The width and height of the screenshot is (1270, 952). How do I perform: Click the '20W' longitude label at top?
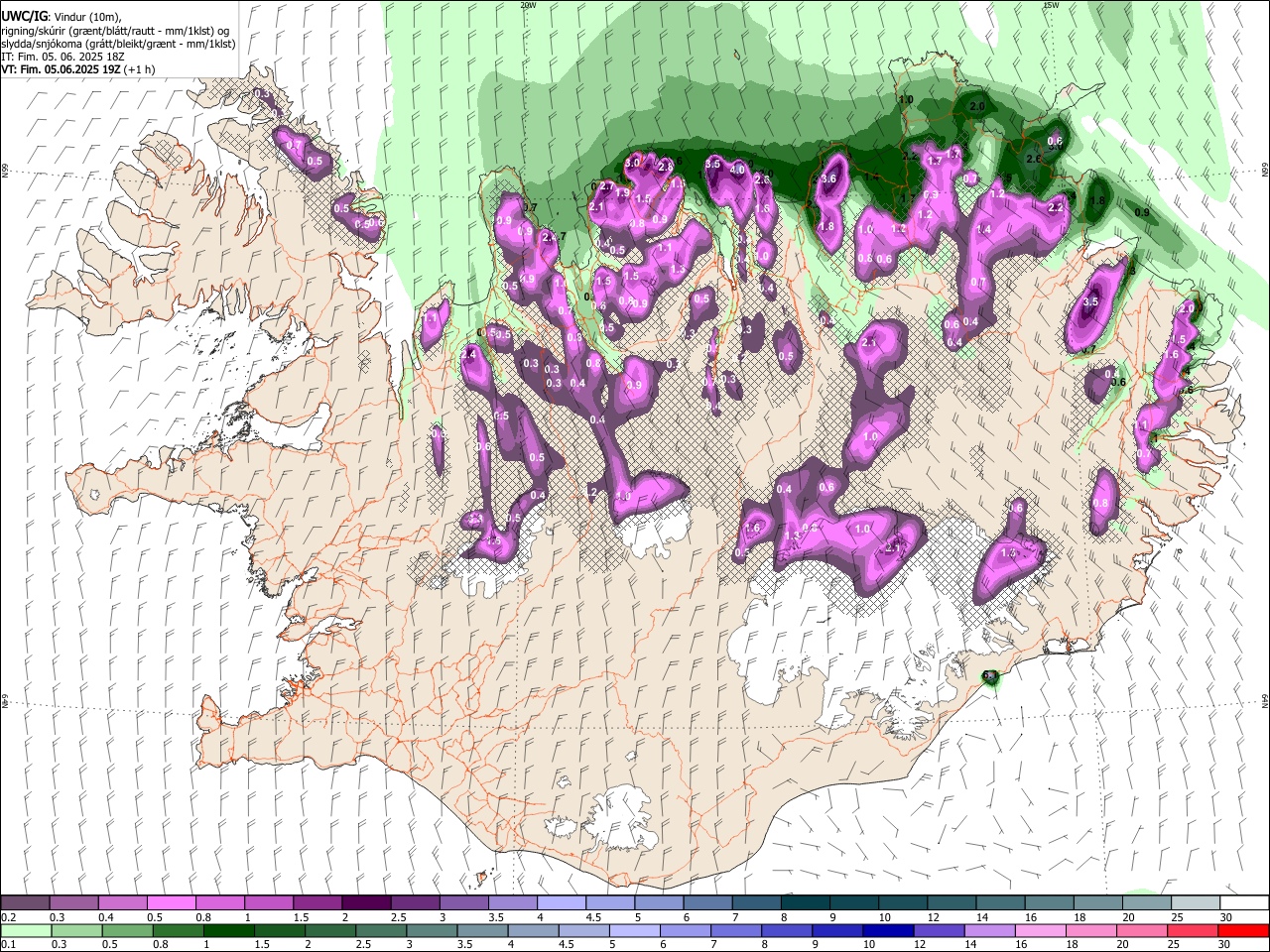[528, 5]
